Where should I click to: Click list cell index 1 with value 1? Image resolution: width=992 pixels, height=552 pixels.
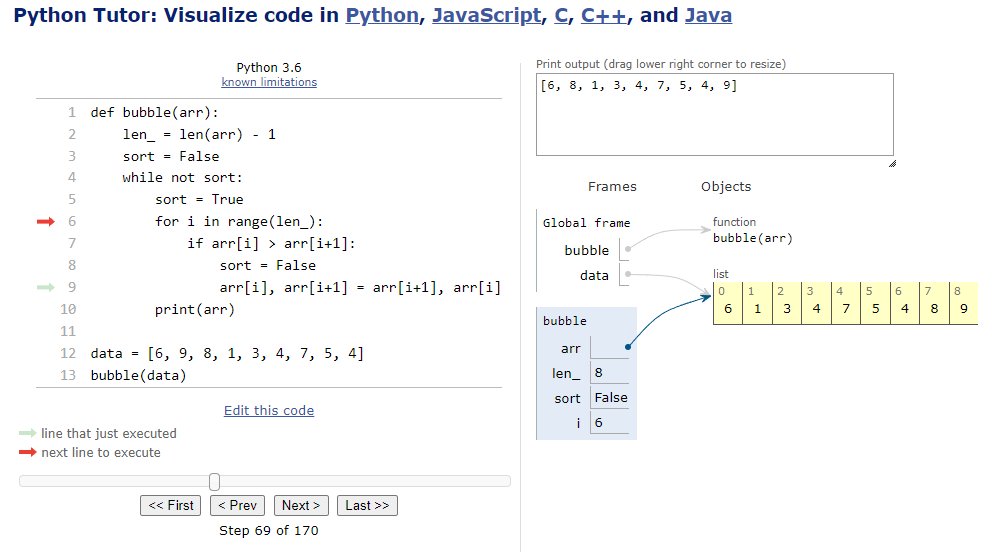click(x=757, y=303)
